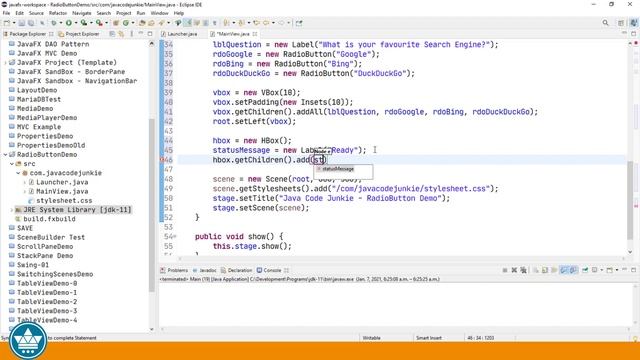Click the Remove All Terminated Launches icon
Viewport: 640px width, 360px height.
coord(524,270)
